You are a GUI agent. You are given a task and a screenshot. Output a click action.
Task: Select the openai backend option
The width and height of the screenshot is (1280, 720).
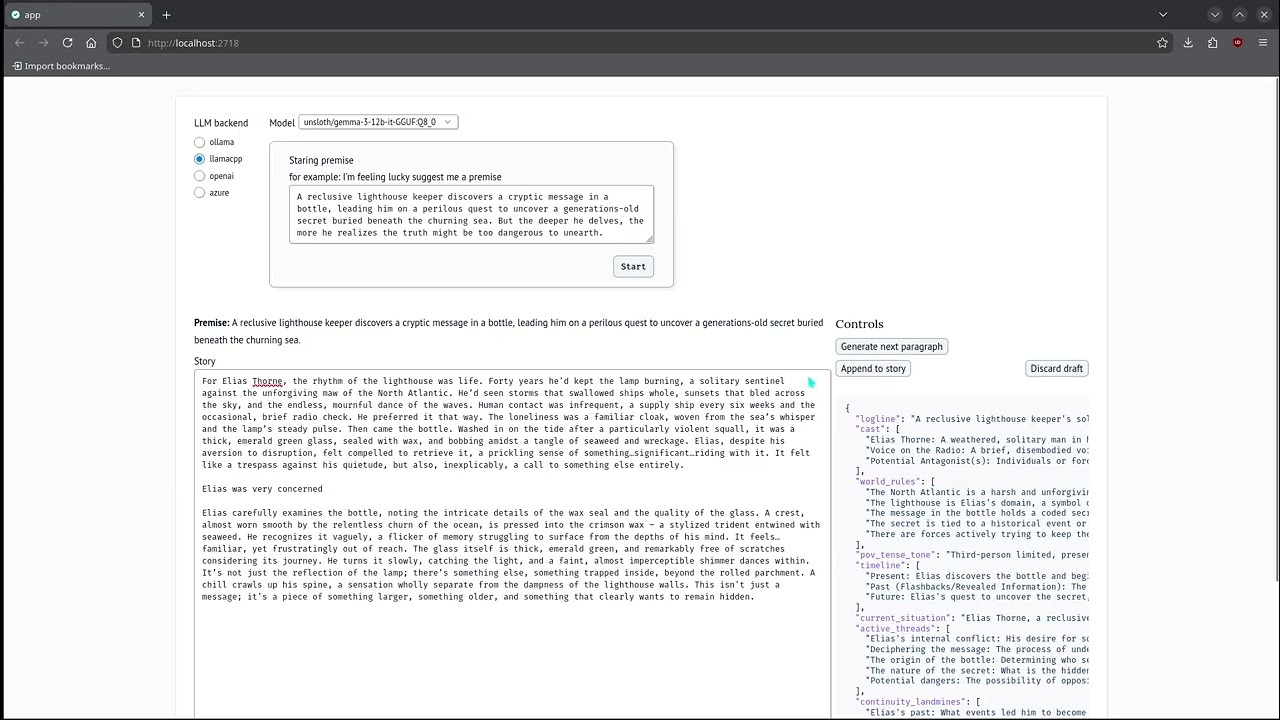[200, 176]
